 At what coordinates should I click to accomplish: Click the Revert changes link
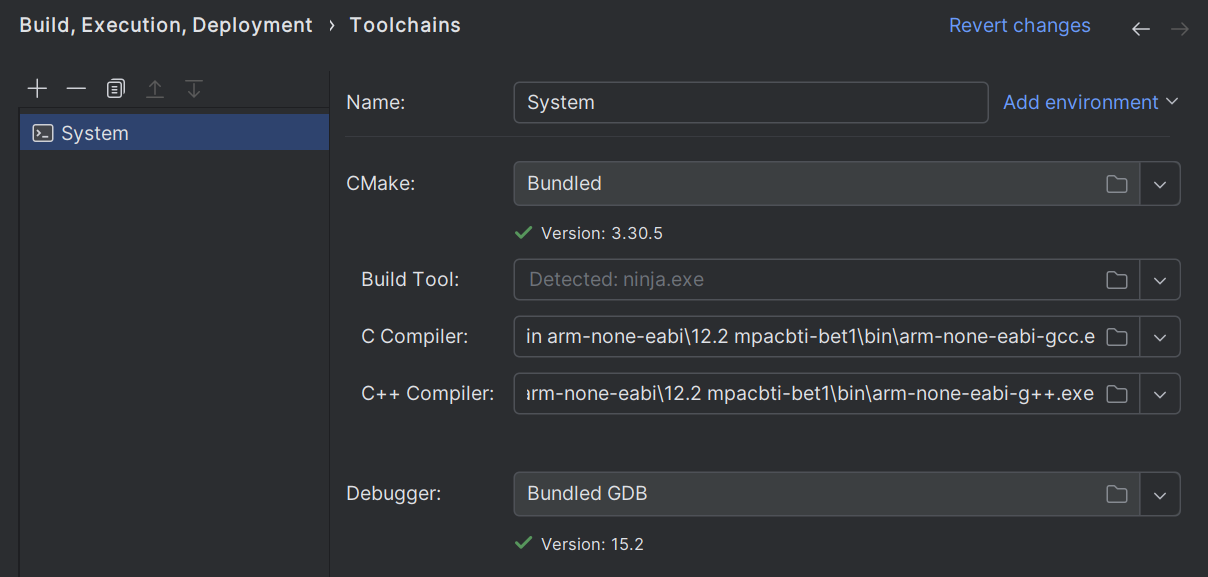coord(1020,26)
